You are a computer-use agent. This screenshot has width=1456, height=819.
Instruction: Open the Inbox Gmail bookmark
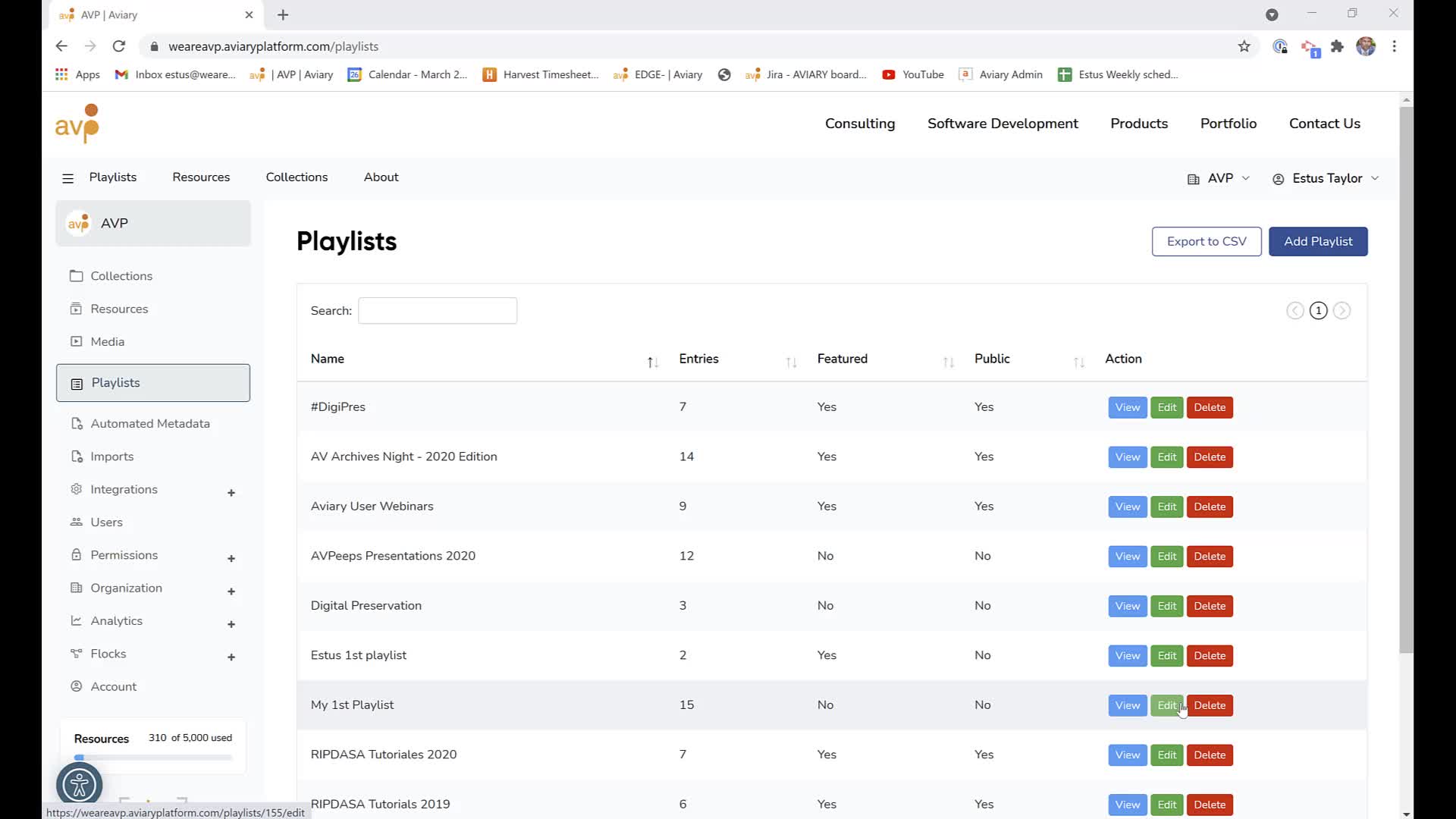pos(175,74)
